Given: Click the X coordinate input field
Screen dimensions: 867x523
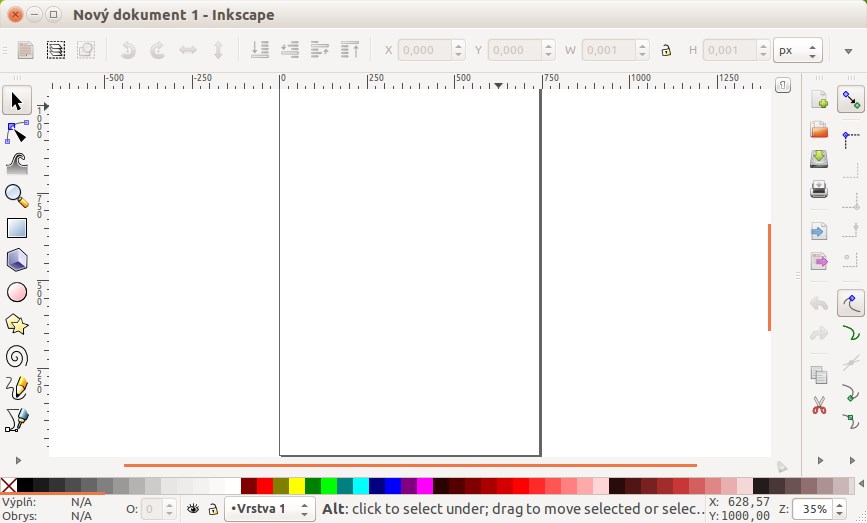Looking at the screenshot, I should [425, 50].
